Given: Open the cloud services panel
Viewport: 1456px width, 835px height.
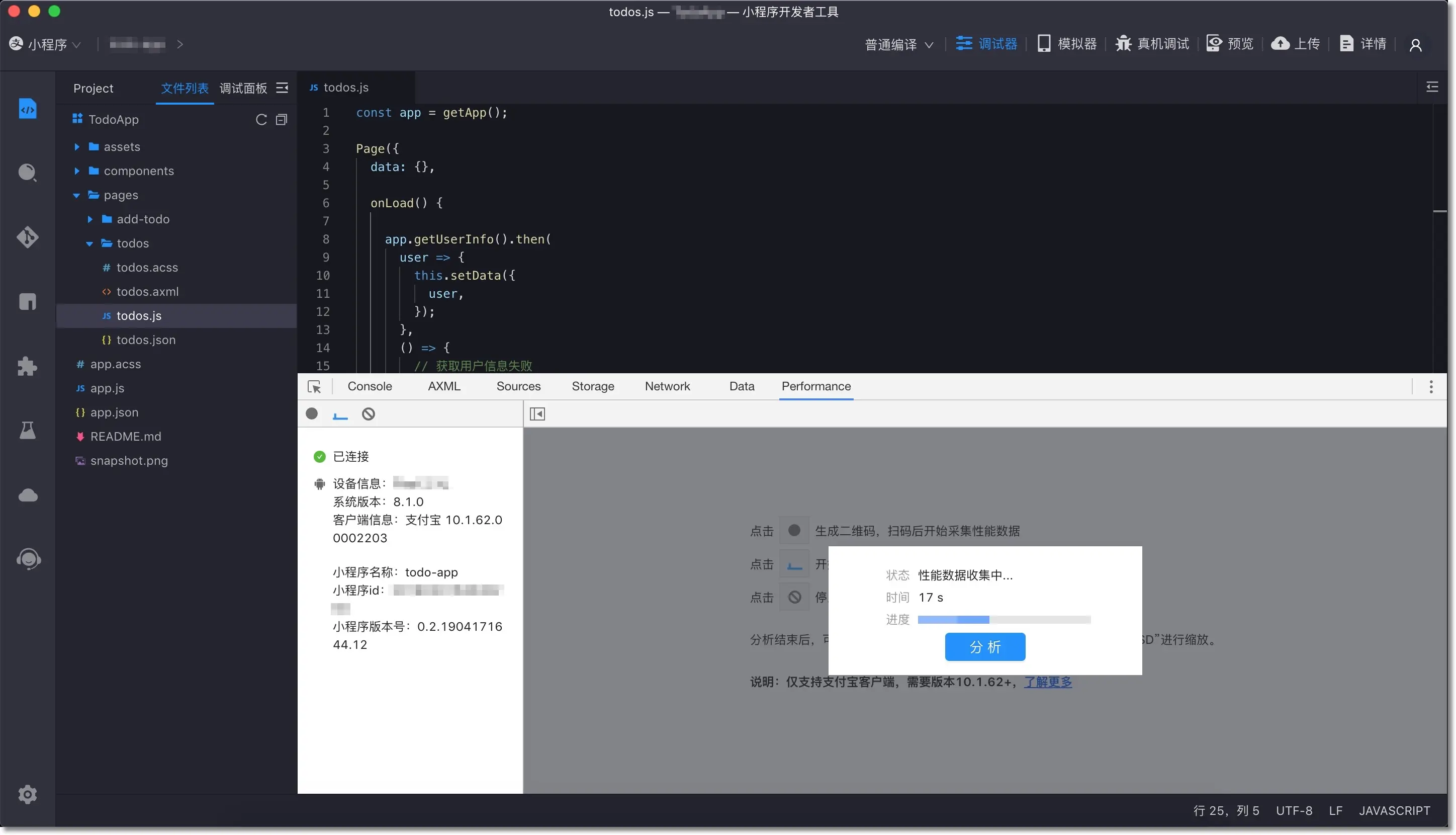Looking at the screenshot, I should (x=28, y=495).
